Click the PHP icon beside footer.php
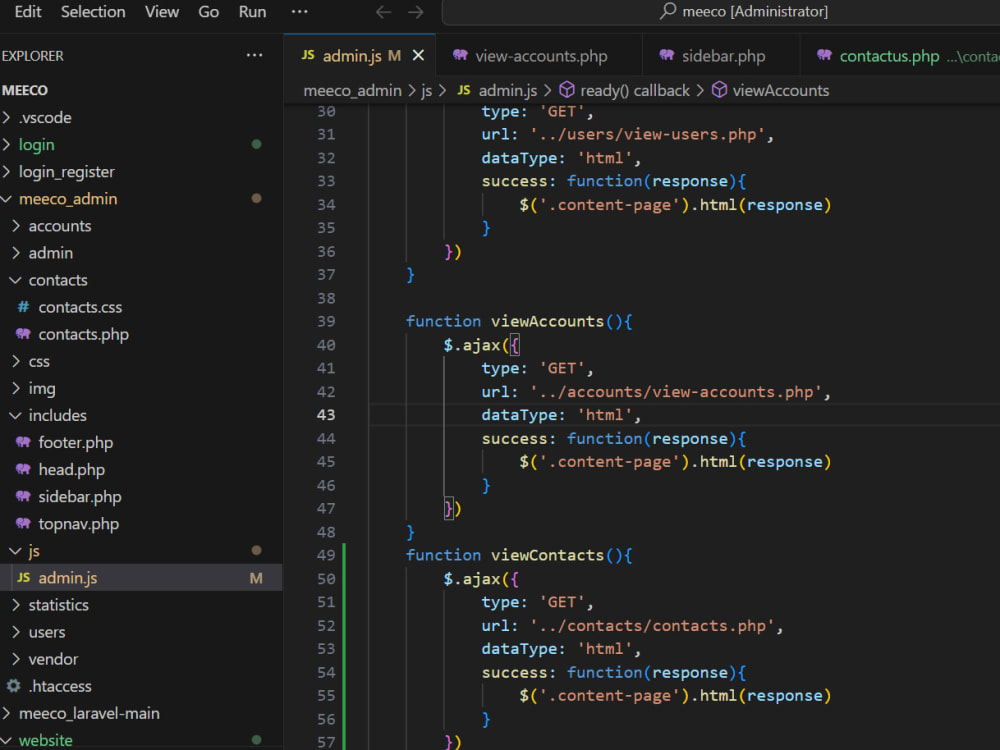1000x750 pixels. point(23,442)
